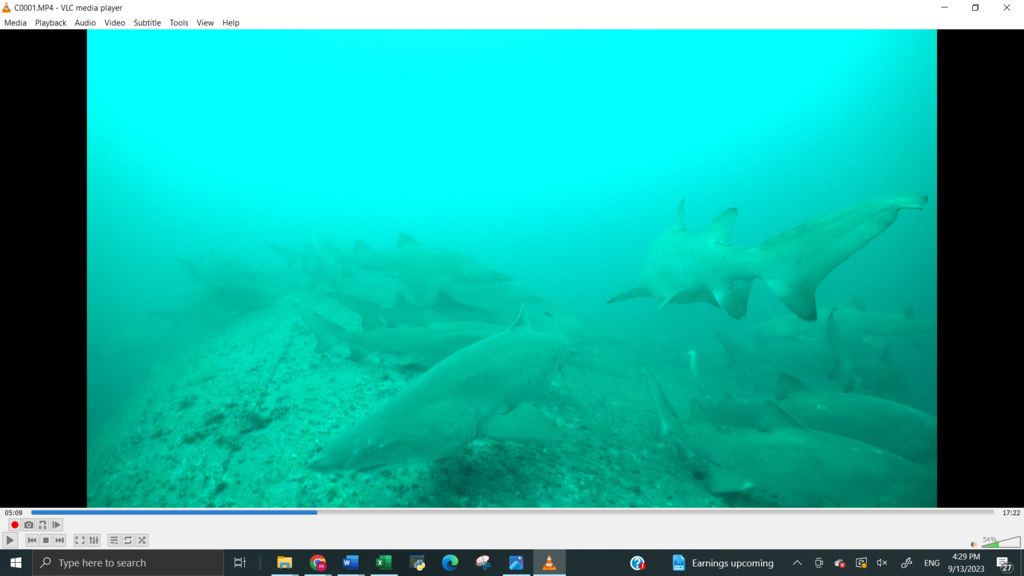Open the Subtitle menu
This screenshot has height=576, width=1024.
147,23
